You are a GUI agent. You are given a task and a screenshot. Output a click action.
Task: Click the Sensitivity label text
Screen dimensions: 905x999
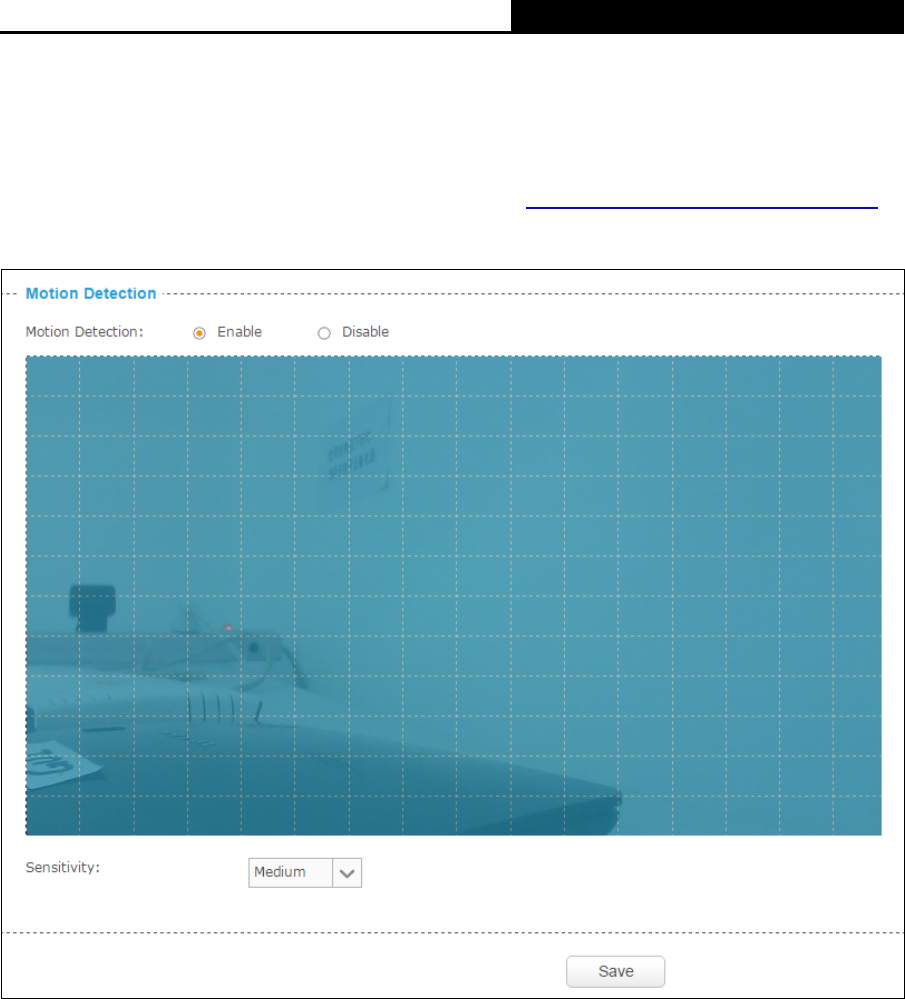(x=62, y=868)
